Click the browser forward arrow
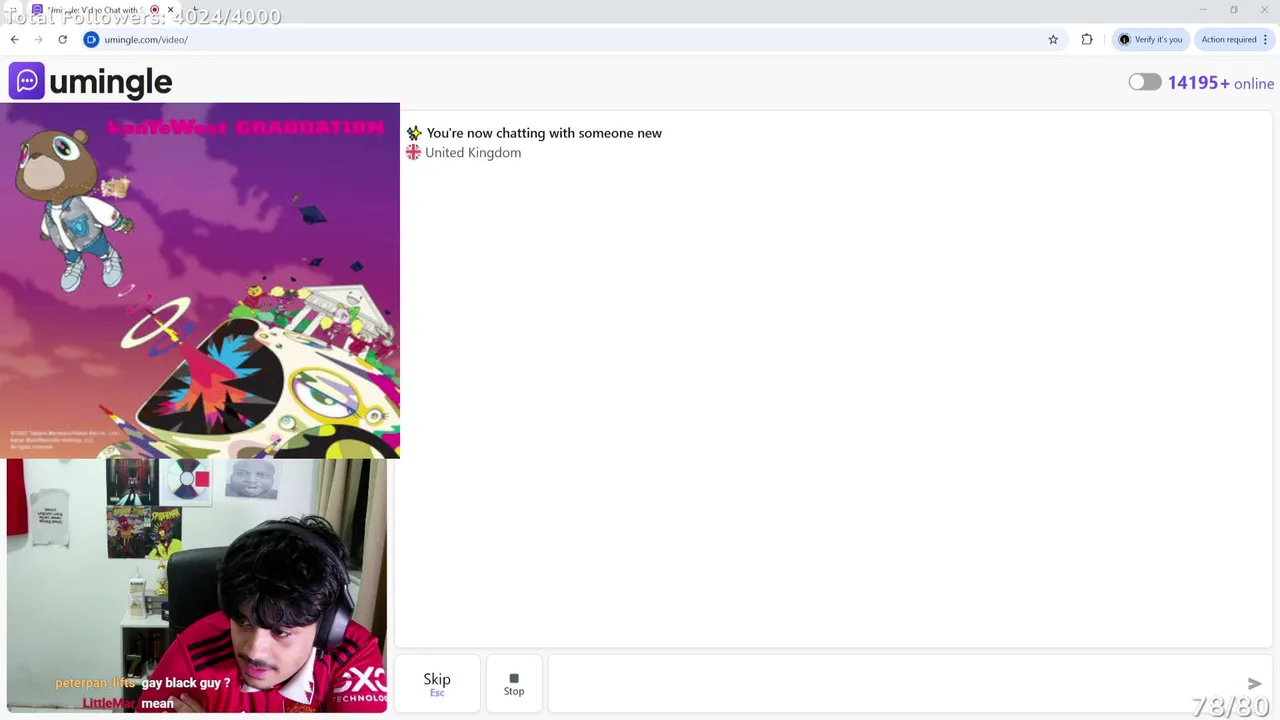This screenshot has width=1280, height=720. pos(38,39)
